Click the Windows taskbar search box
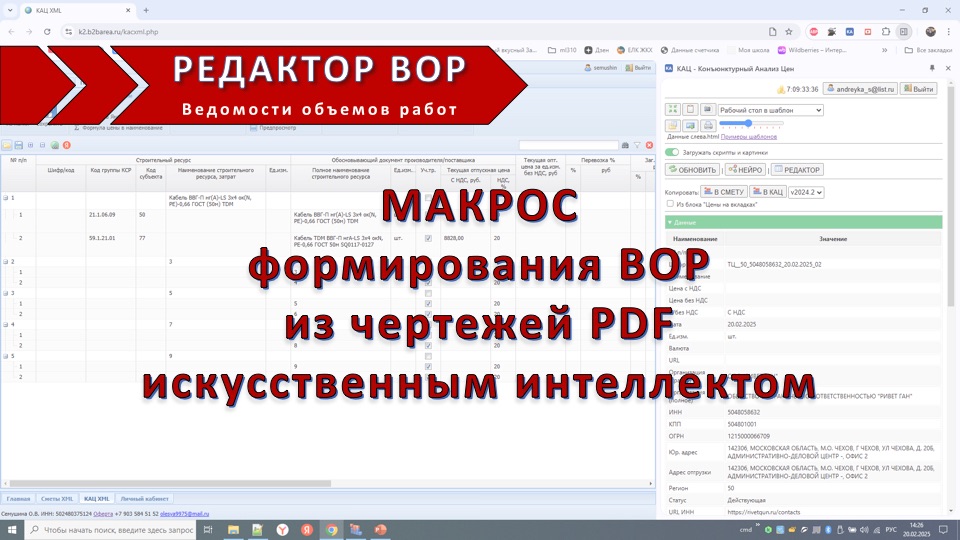This screenshot has width=960, height=540. (x=112, y=530)
